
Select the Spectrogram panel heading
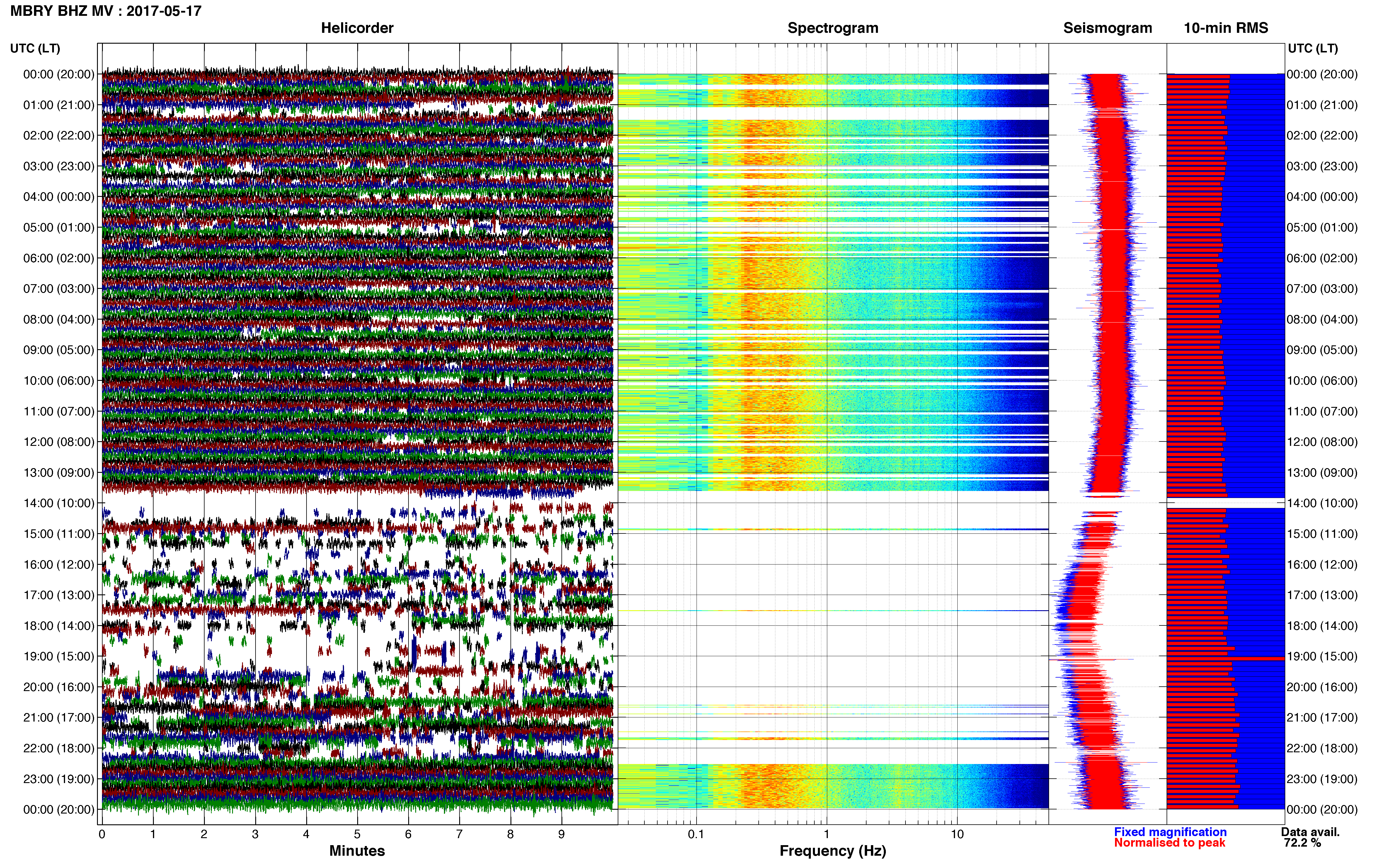(833, 28)
